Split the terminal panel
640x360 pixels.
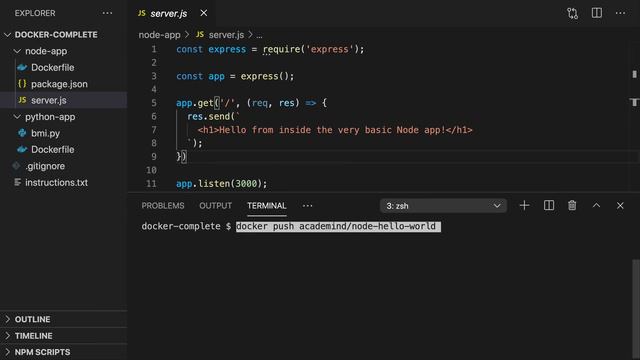[x=549, y=205]
